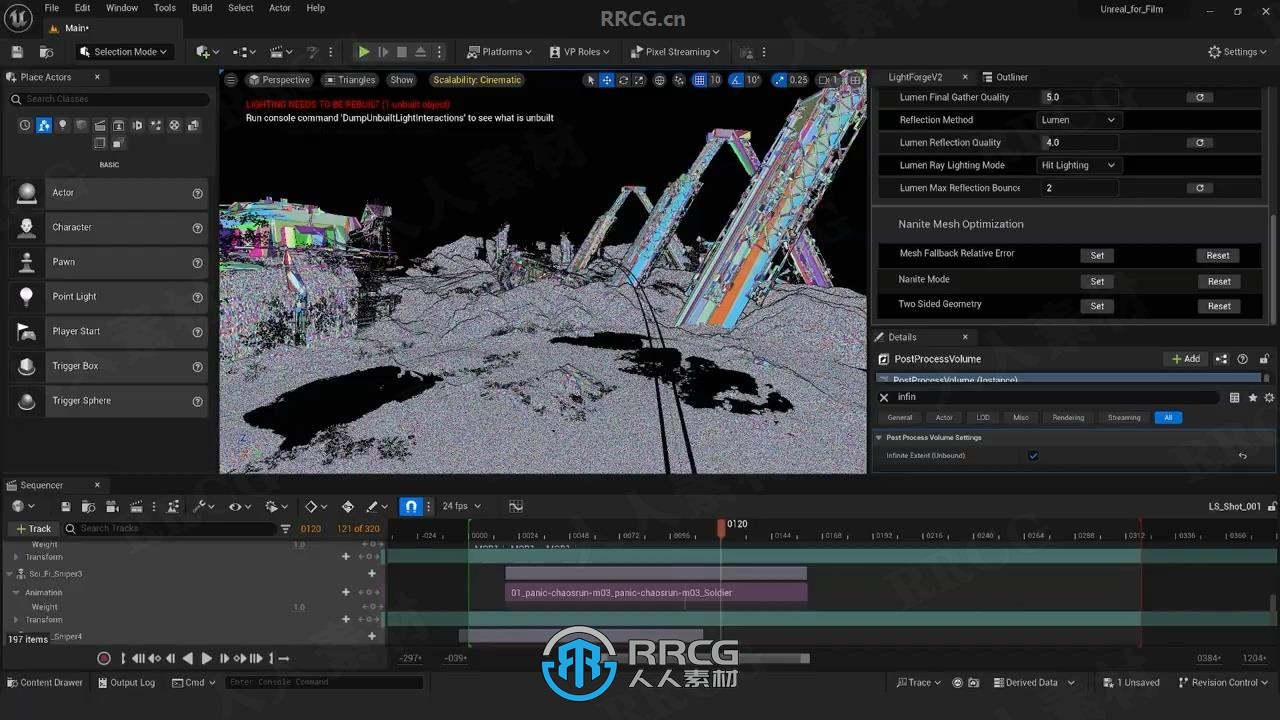
Task: Reset Lumen Final Gather Quality to default
Action: pos(1199,98)
